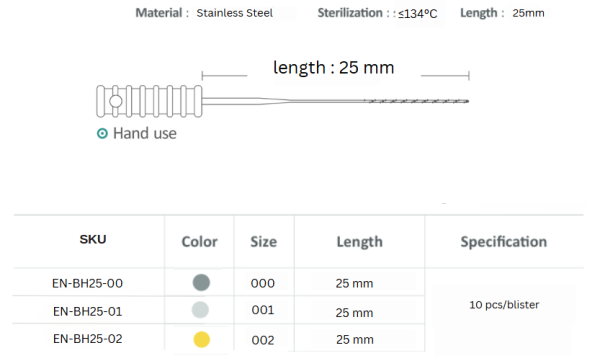Viewport: 600px width, 361px height.
Task: Click the Hand use teal circle icon
Action: (x=102, y=133)
